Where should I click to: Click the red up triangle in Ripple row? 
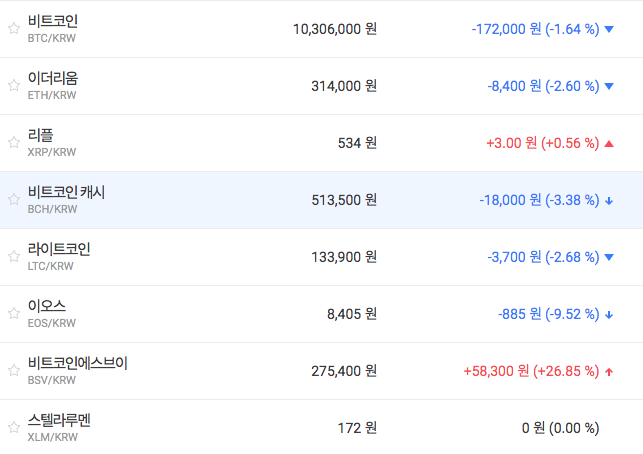coord(609,143)
